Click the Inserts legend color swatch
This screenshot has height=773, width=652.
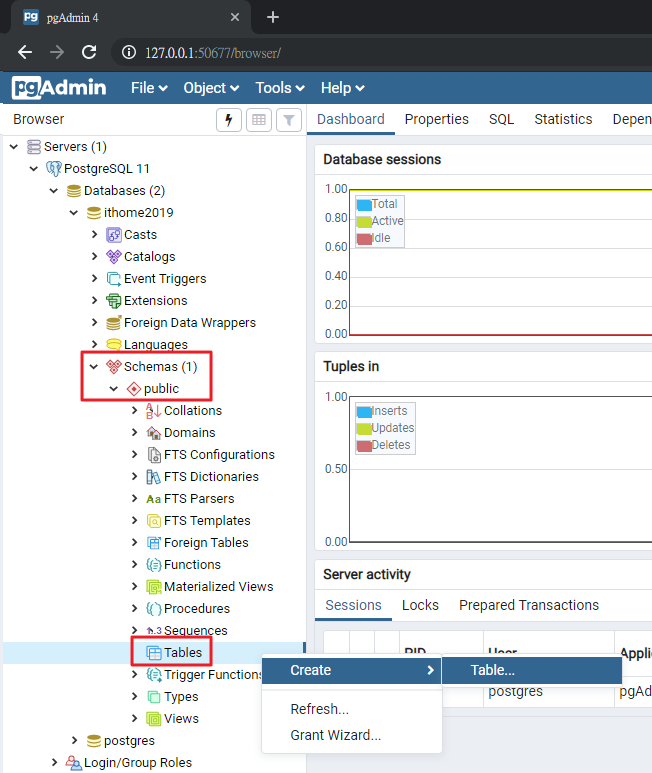pyautogui.click(x=364, y=412)
